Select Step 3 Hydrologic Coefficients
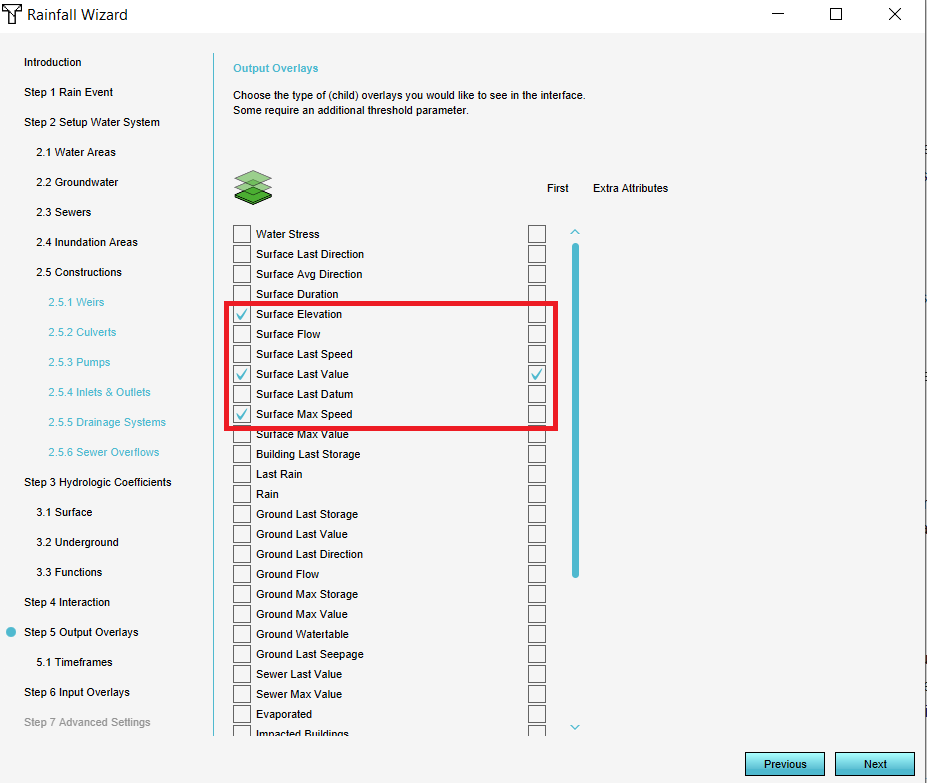The width and height of the screenshot is (927, 783). click(x=97, y=482)
